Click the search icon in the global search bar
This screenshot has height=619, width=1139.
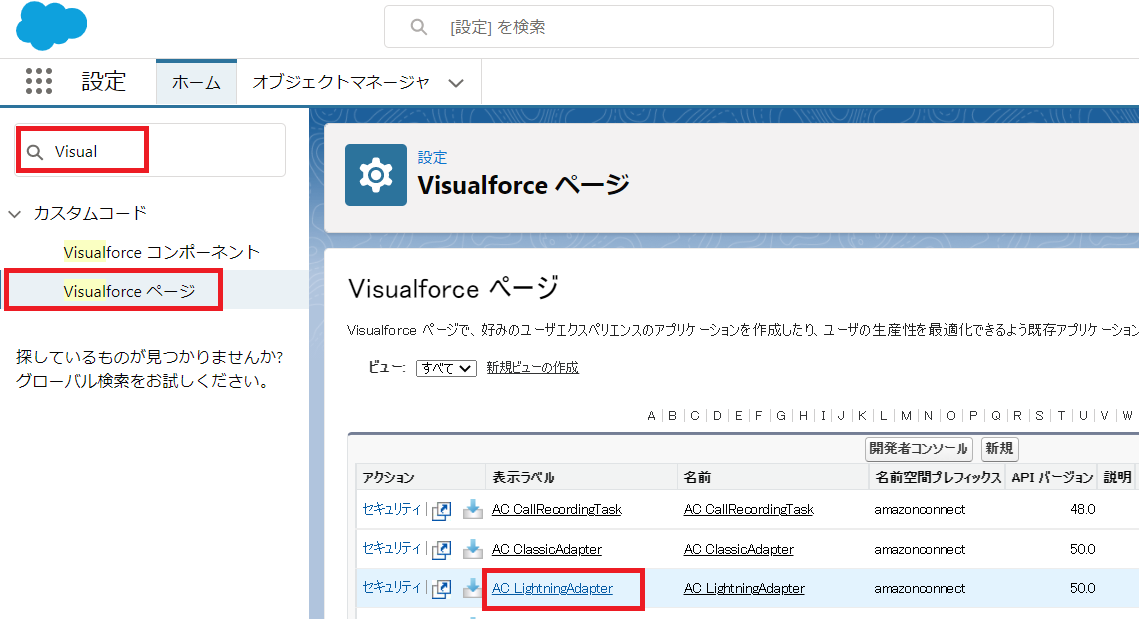pyautogui.click(x=418, y=27)
